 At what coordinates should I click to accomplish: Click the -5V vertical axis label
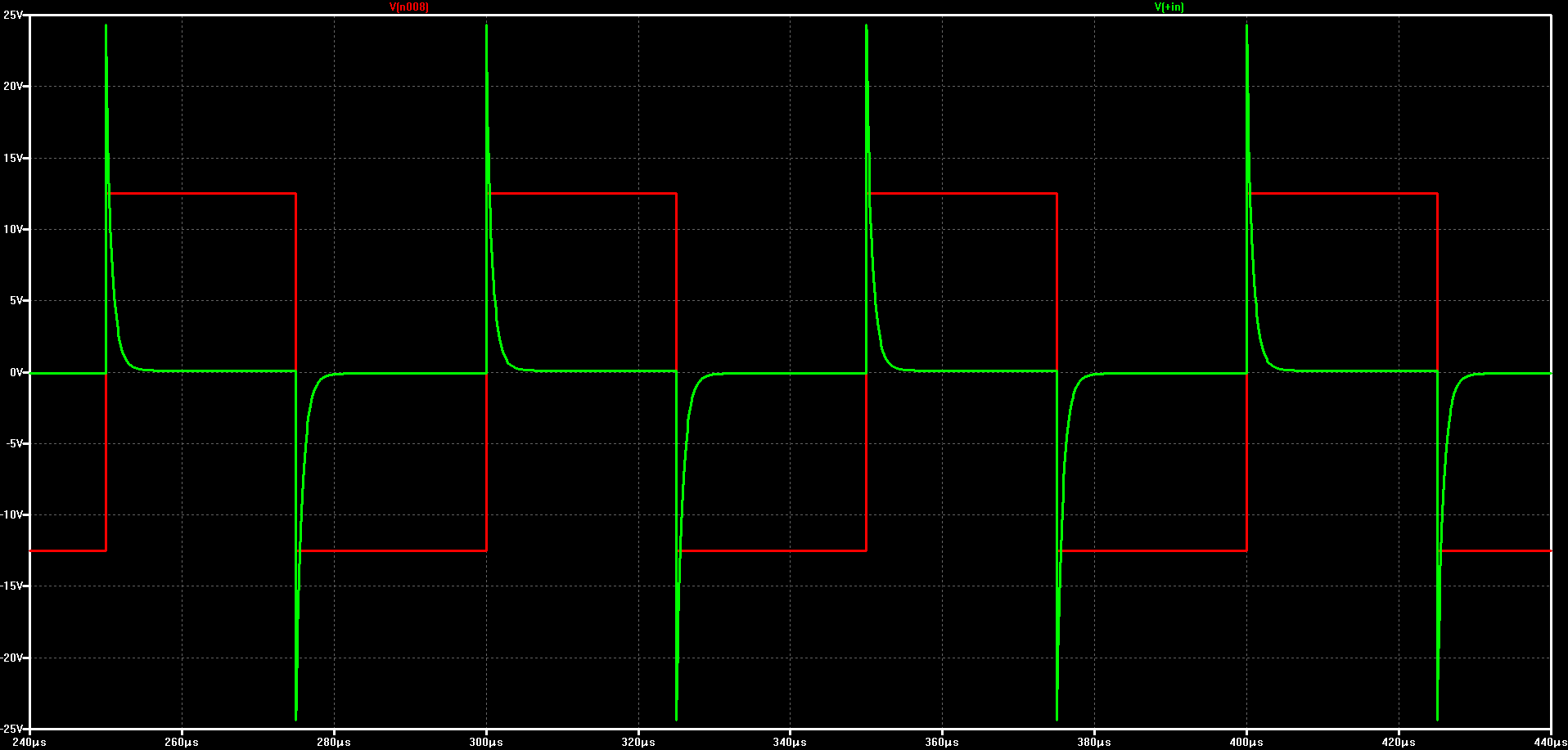click(x=13, y=443)
